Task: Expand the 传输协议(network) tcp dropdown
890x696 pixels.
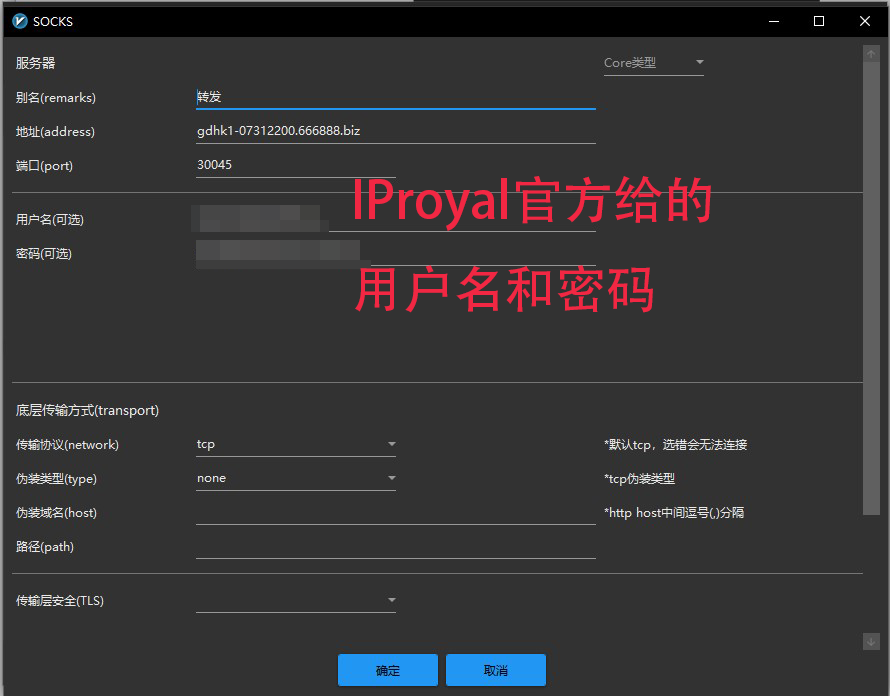Action: pyautogui.click(x=296, y=445)
